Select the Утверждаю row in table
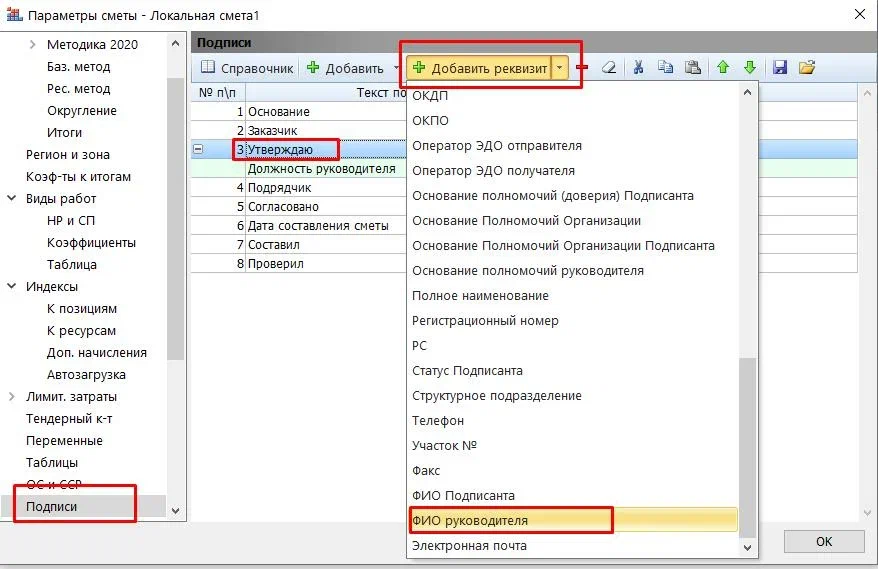 (x=299, y=150)
